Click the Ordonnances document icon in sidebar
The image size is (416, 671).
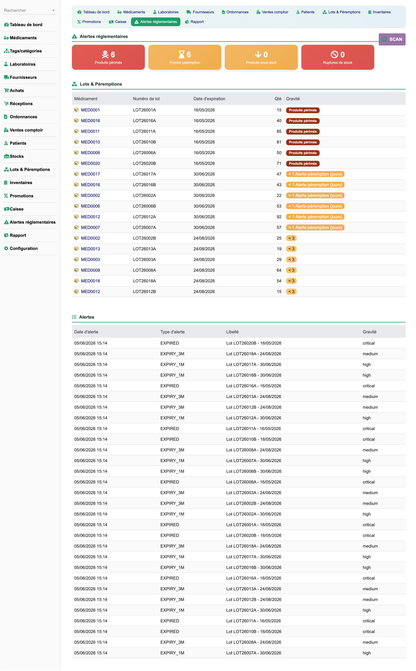[x=6, y=117]
